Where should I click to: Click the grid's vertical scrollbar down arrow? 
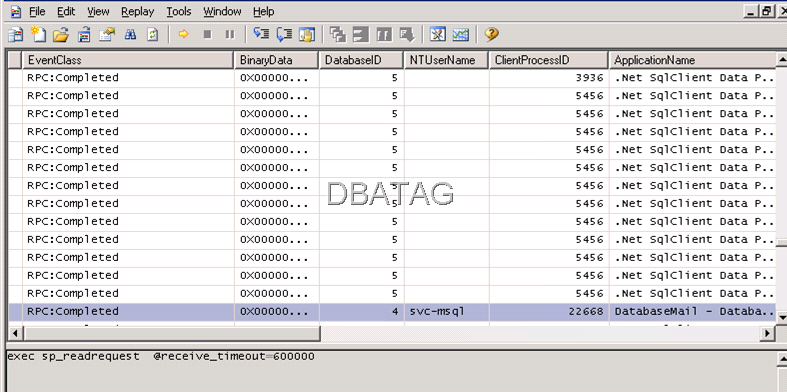[x=781, y=317]
